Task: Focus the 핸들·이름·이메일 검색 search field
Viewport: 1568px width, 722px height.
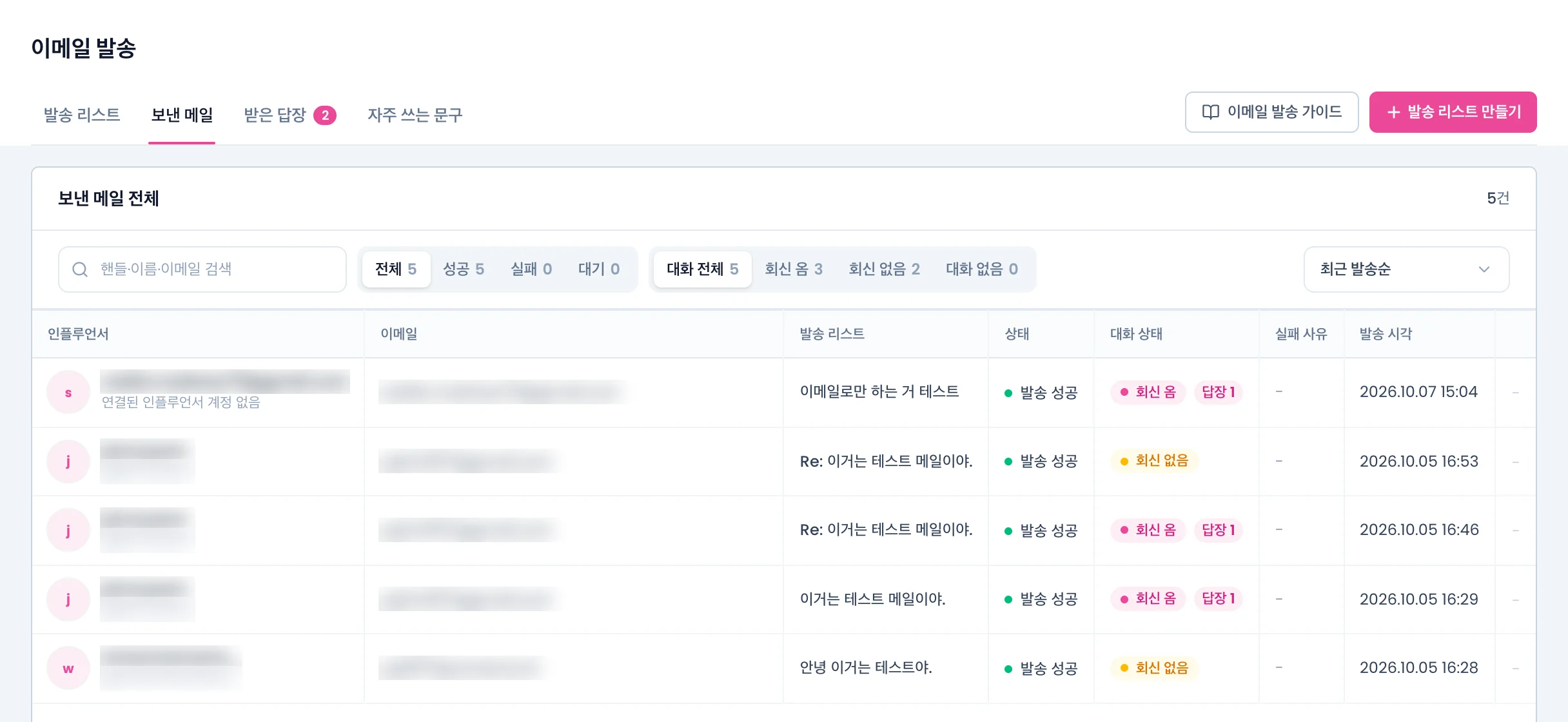Action: (202, 269)
